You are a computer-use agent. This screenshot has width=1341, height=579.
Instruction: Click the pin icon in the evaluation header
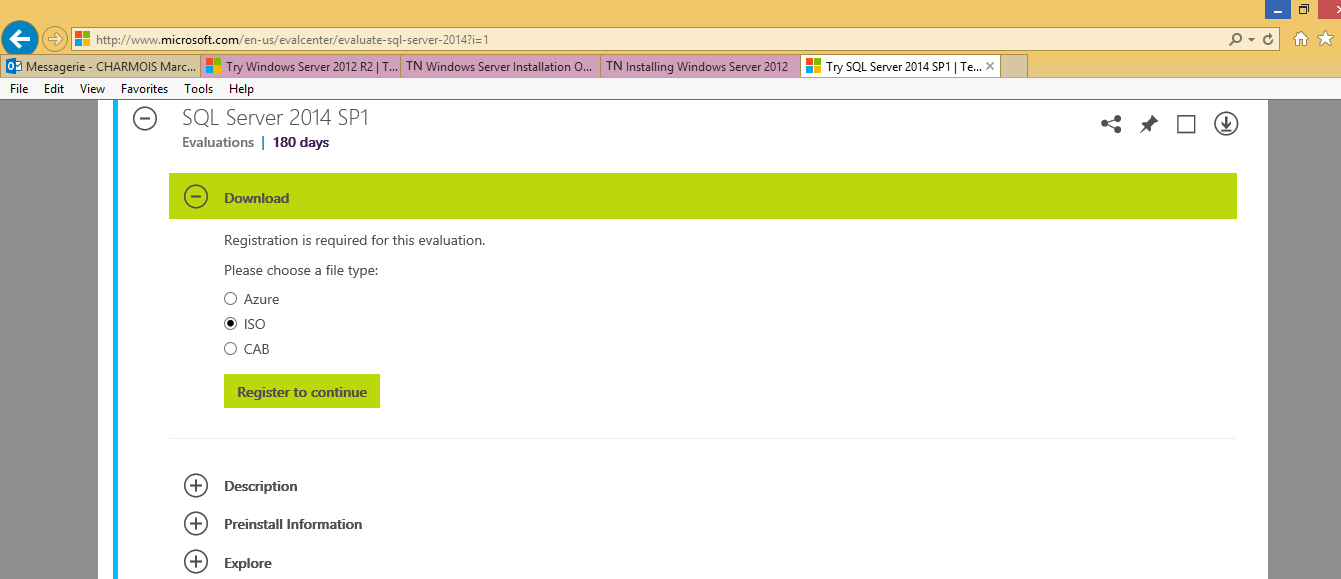click(1149, 124)
